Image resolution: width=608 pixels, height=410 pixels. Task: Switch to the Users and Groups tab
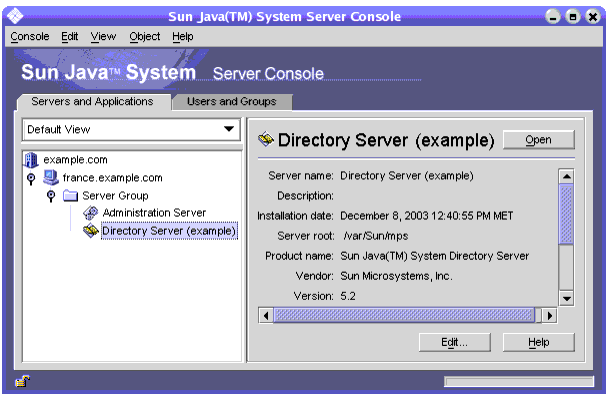pos(231,102)
